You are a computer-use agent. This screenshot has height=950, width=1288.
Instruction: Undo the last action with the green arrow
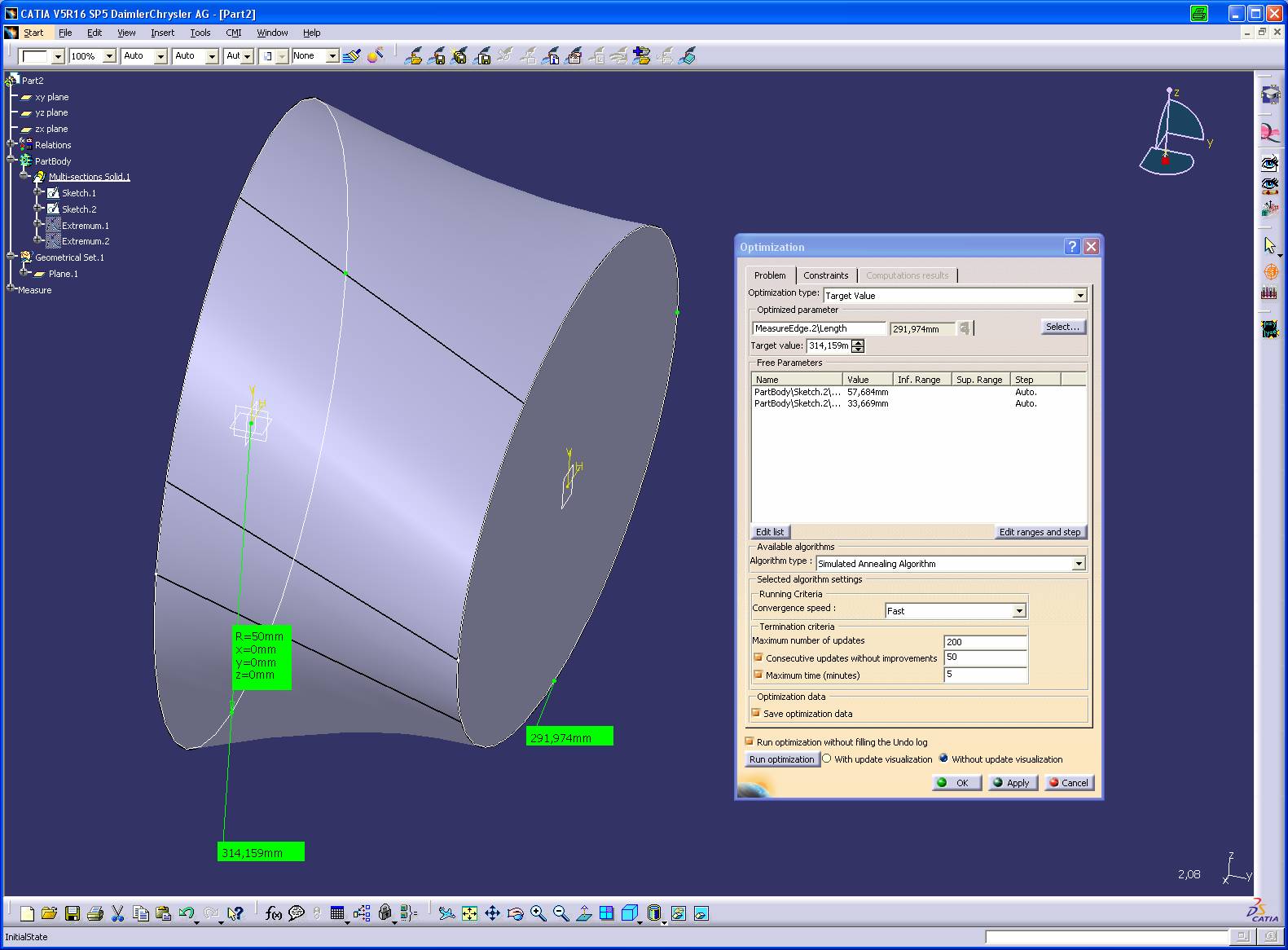tap(187, 913)
